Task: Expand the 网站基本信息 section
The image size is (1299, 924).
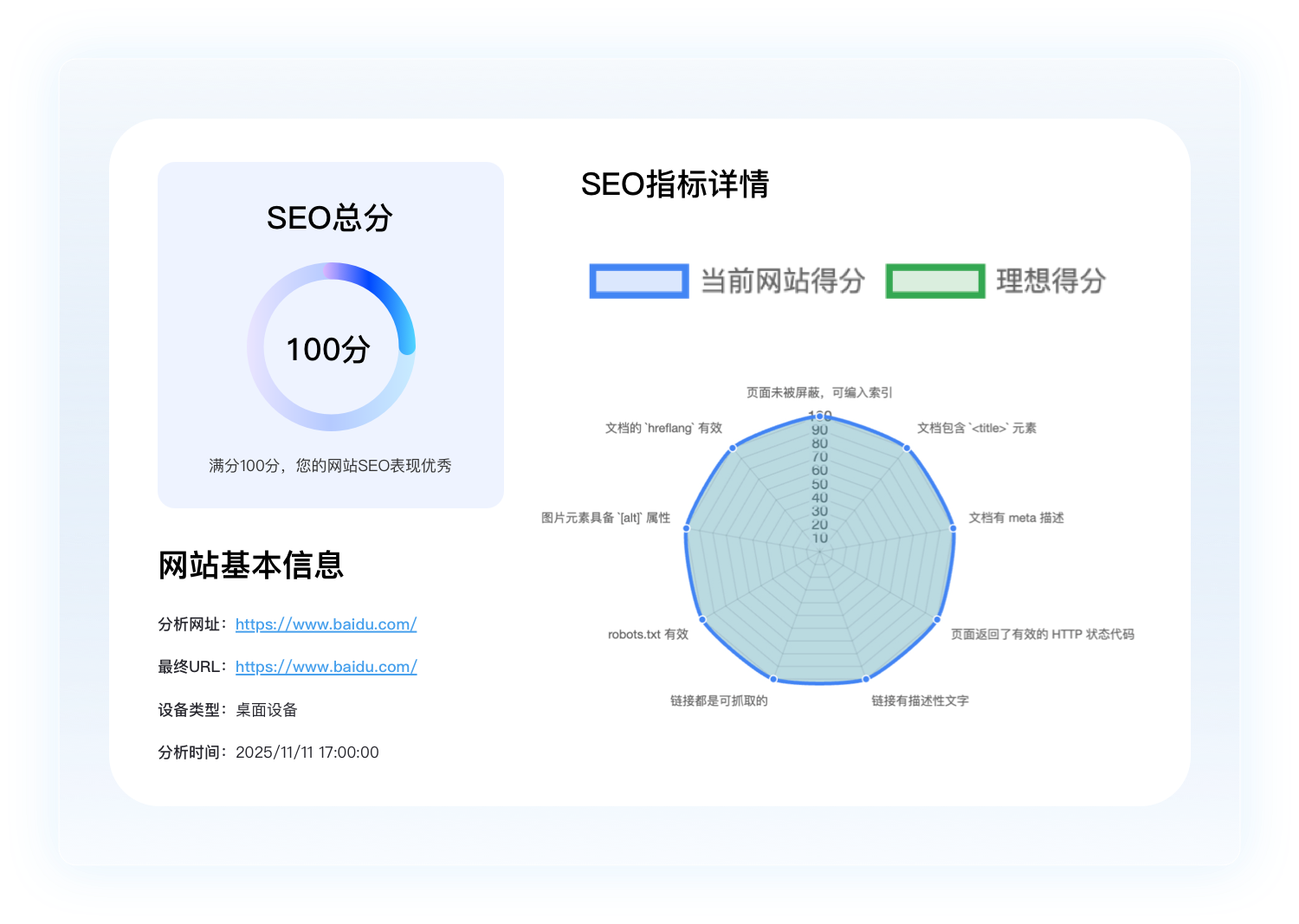Action: point(250,565)
